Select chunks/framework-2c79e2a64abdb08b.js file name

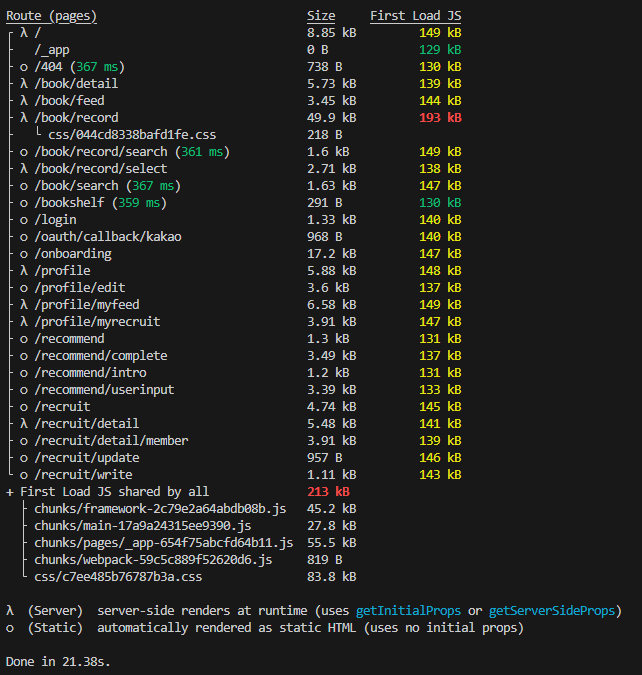pyautogui.click(x=160, y=509)
